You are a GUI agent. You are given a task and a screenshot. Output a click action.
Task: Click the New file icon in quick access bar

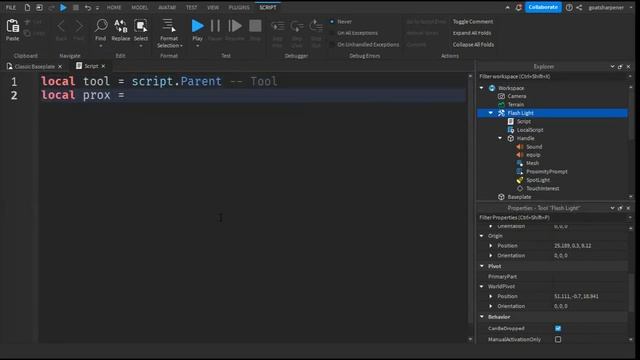coord(27,7)
